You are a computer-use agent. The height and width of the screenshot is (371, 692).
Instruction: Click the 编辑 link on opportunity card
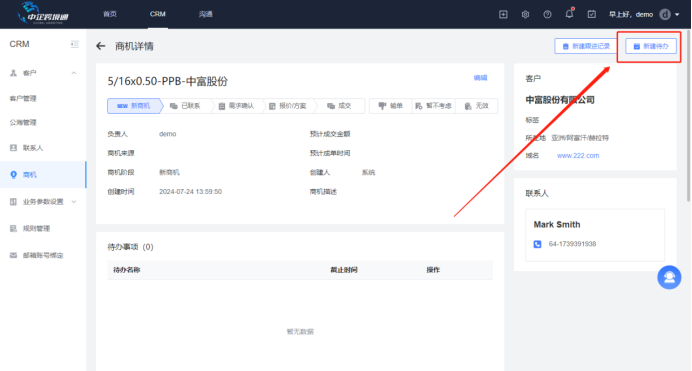tap(481, 78)
